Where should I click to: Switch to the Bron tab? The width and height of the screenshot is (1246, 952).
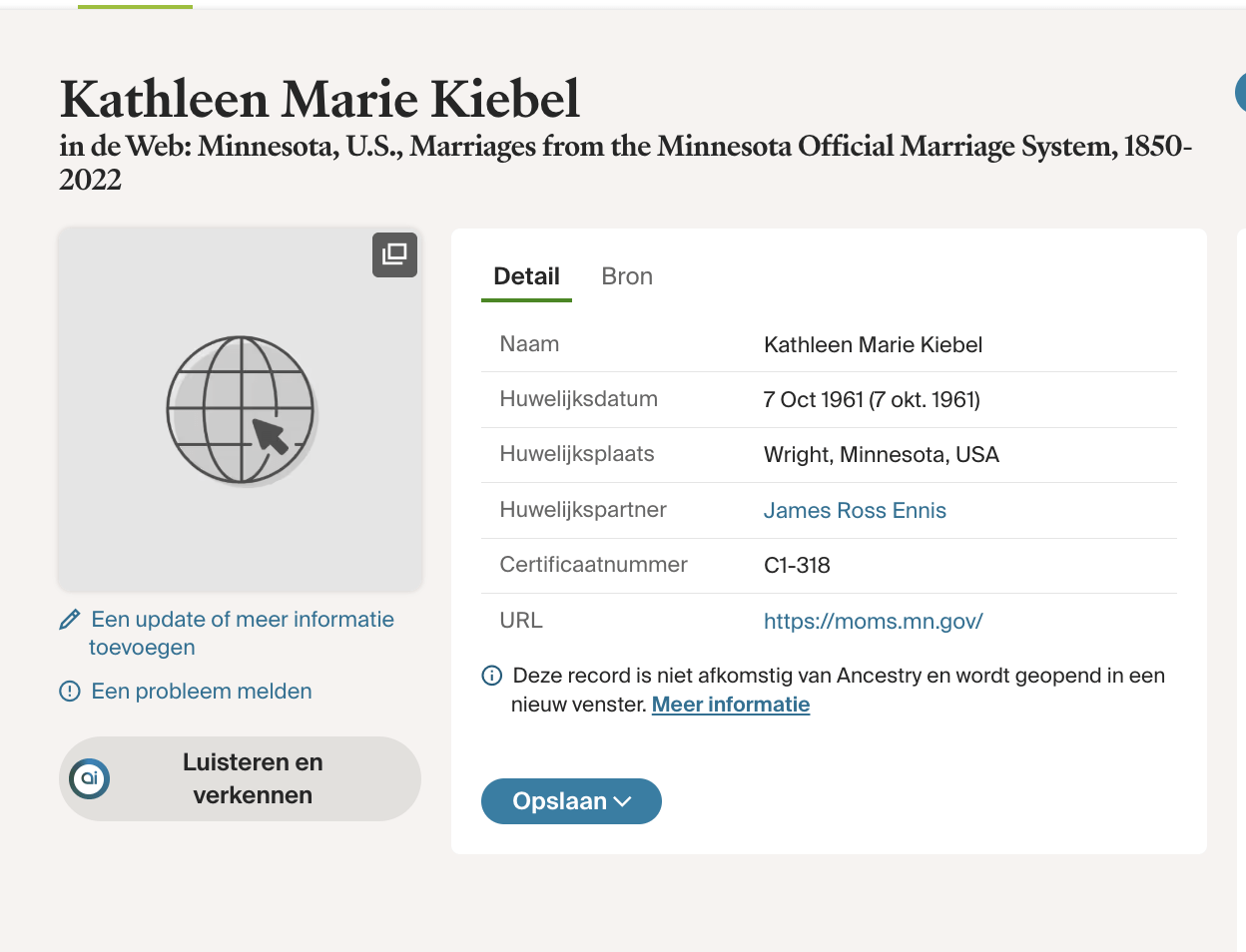pyautogui.click(x=627, y=276)
